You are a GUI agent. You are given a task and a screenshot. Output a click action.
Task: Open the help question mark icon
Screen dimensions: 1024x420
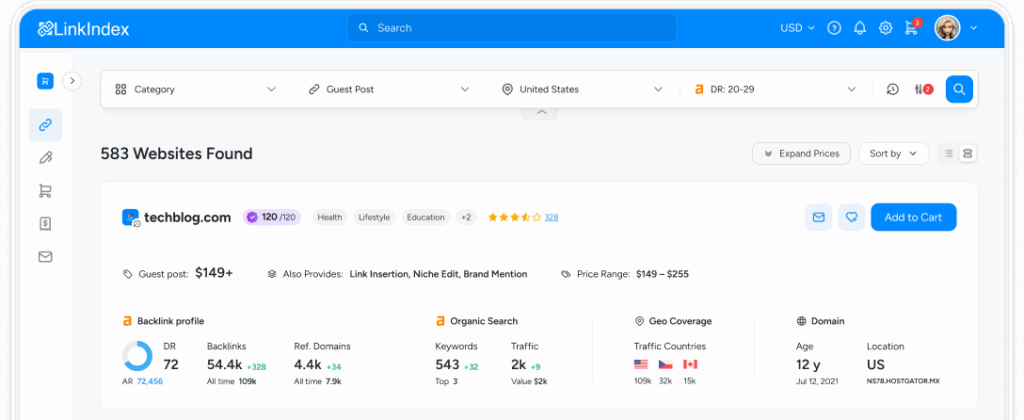(834, 28)
